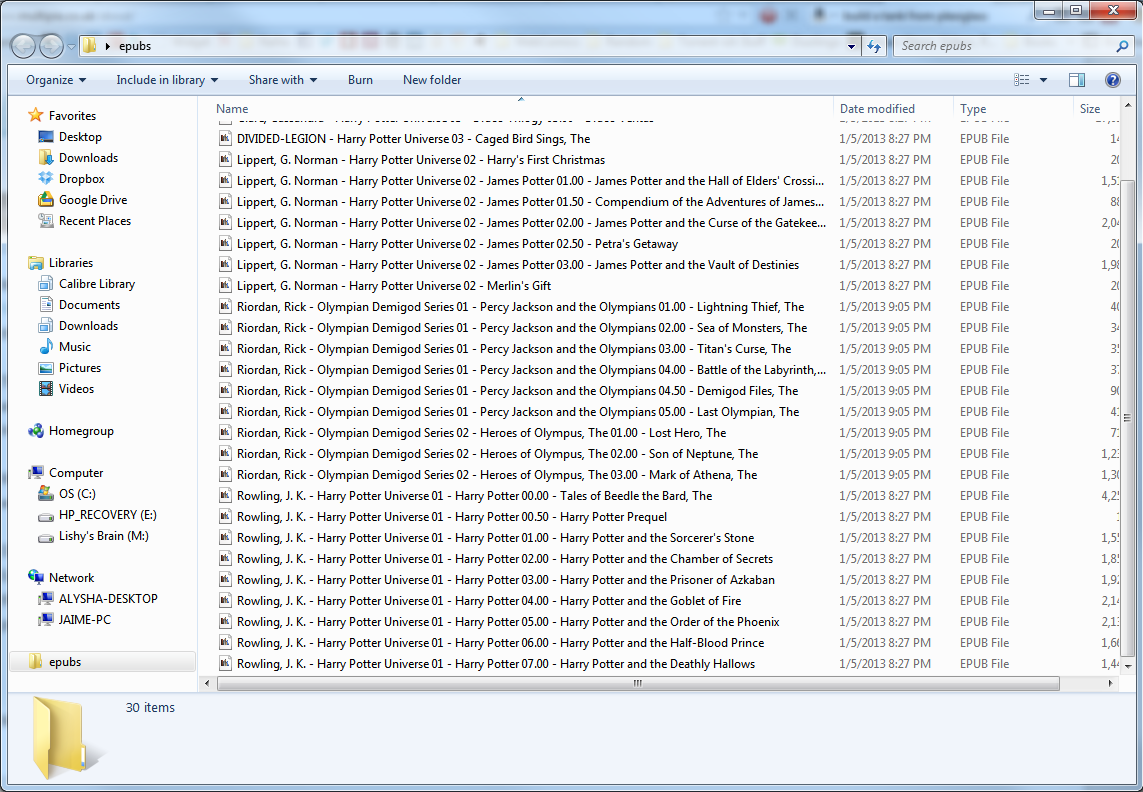Image resolution: width=1143 pixels, height=792 pixels.
Task: Click the magnifier icon in search box
Action: coord(1123,46)
